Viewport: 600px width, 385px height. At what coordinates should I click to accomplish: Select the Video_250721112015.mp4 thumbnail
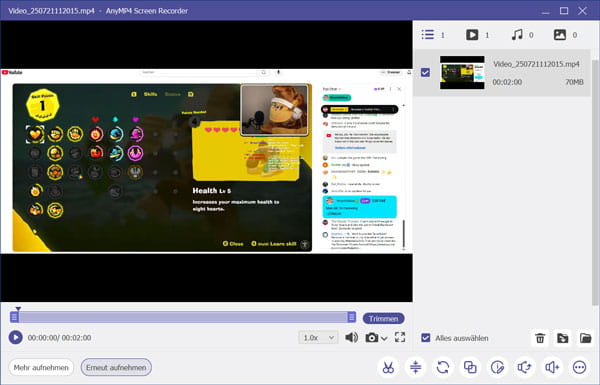coord(462,72)
